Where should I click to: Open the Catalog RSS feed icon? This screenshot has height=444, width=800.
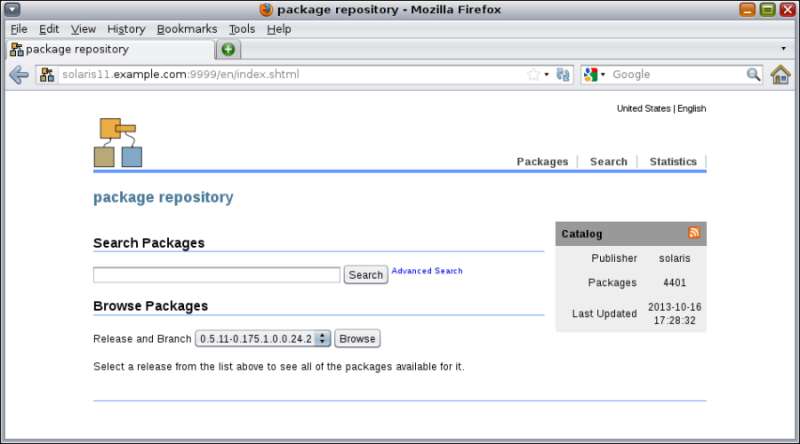[x=694, y=233]
